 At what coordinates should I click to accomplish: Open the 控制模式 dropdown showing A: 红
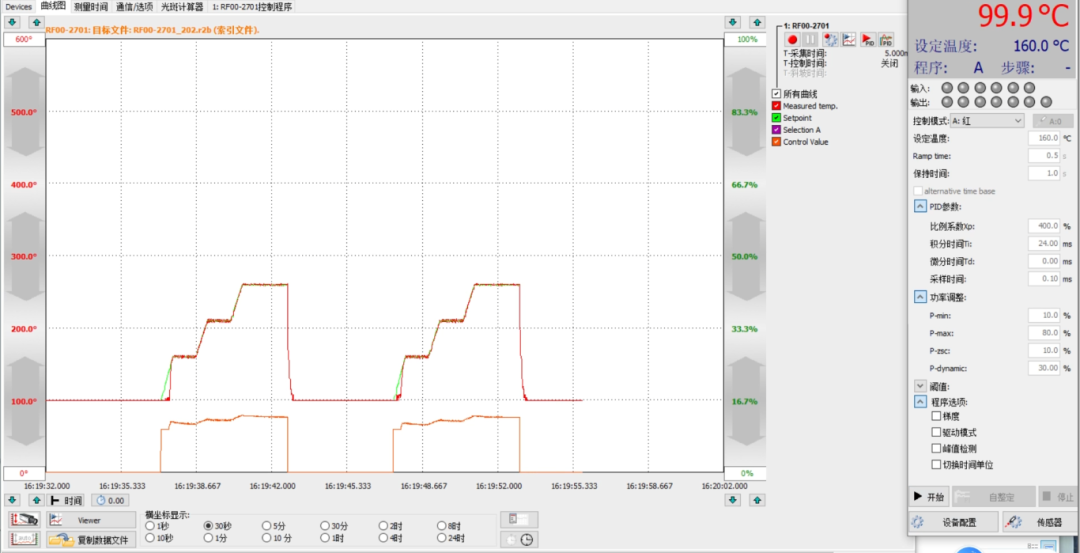click(x=988, y=121)
